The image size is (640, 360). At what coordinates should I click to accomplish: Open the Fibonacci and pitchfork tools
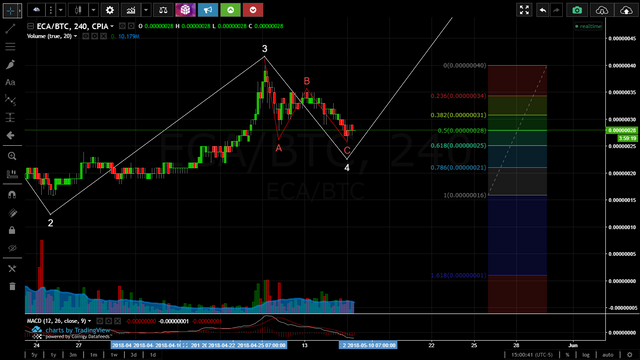(x=10, y=47)
